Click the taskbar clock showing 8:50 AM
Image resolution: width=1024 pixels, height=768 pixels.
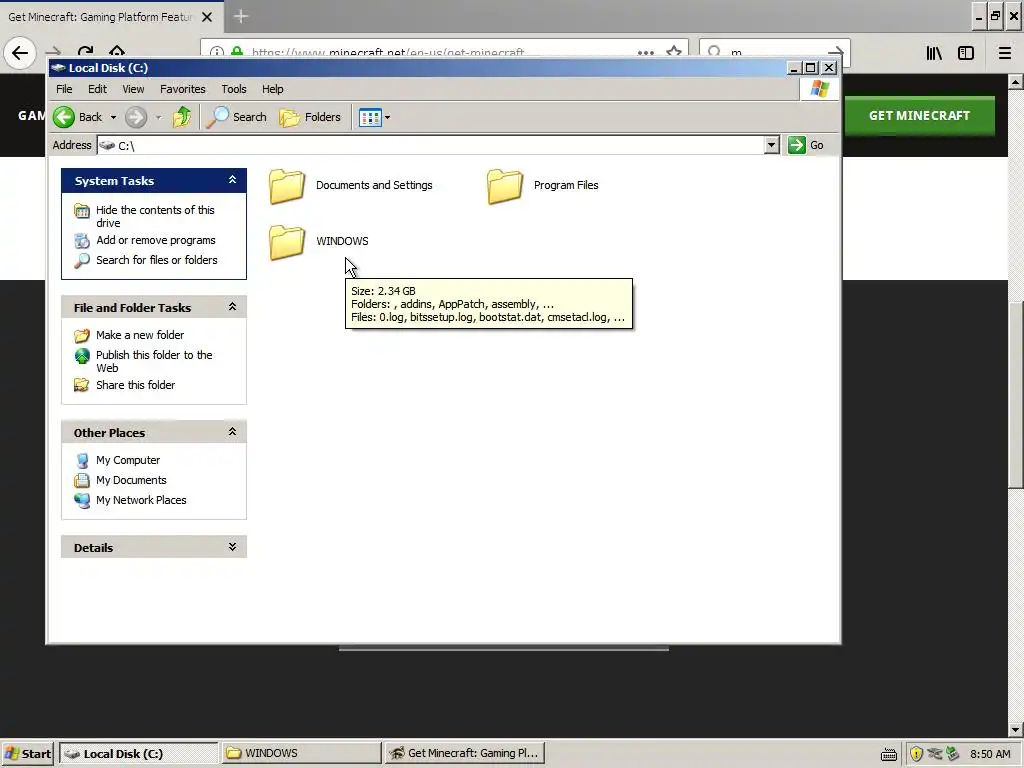click(x=990, y=754)
